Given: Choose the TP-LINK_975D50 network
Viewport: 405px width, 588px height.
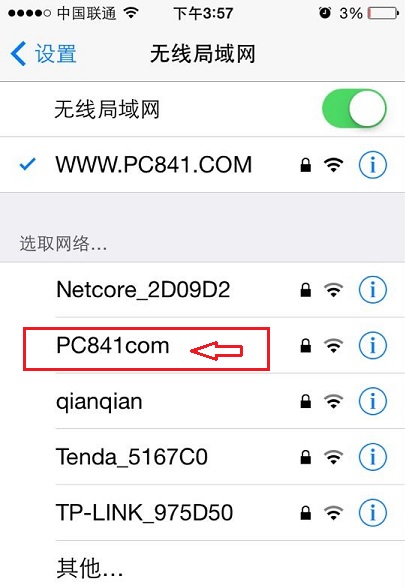Looking at the screenshot, I should point(202,513).
